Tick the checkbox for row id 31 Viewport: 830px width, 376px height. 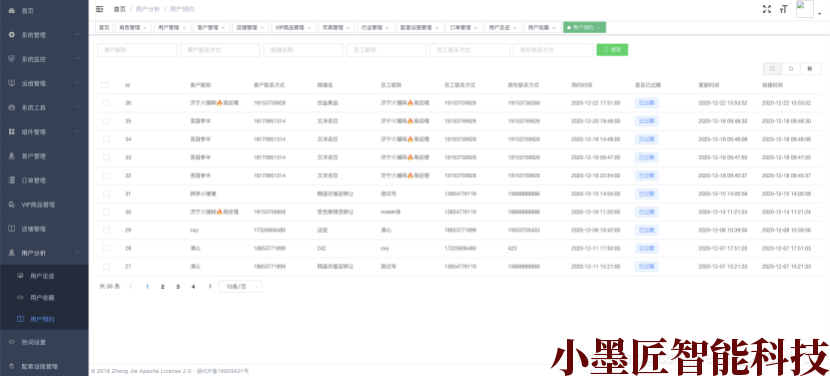click(106, 194)
